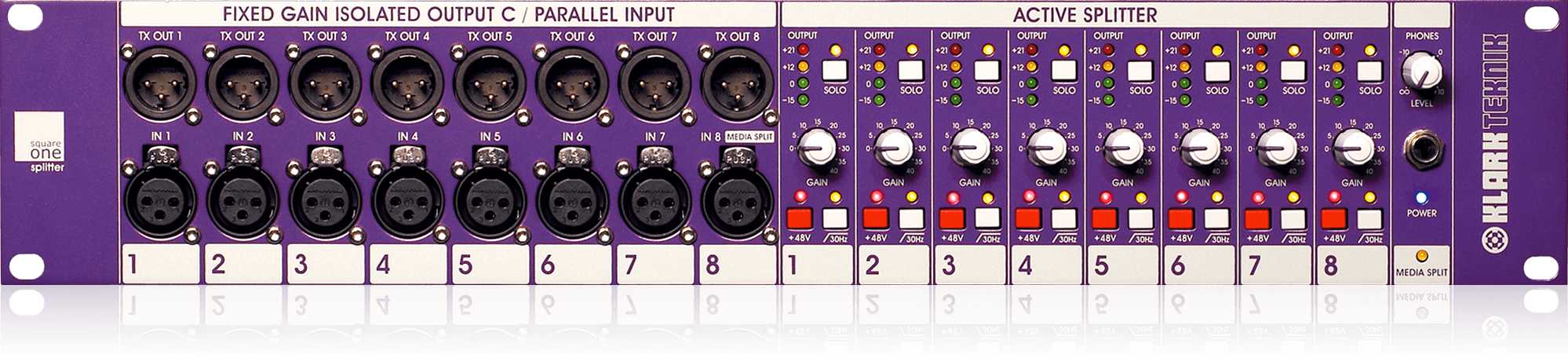Toggle the red +48V button on channel 4
Viewport: 1568px width, 358px height.
(x=1029, y=218)
